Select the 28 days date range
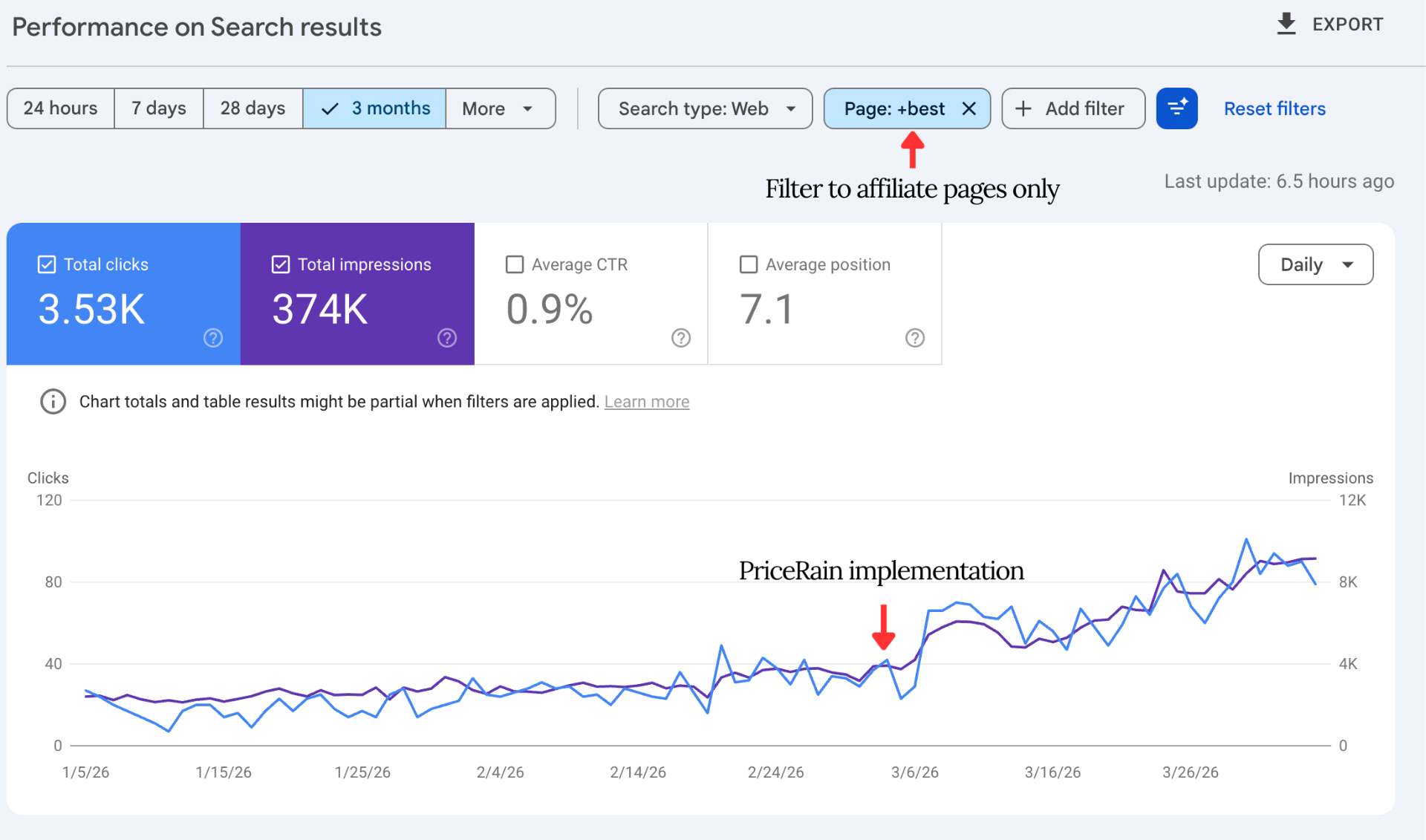Screen dimensions: 1426x840 click(253, 108)
